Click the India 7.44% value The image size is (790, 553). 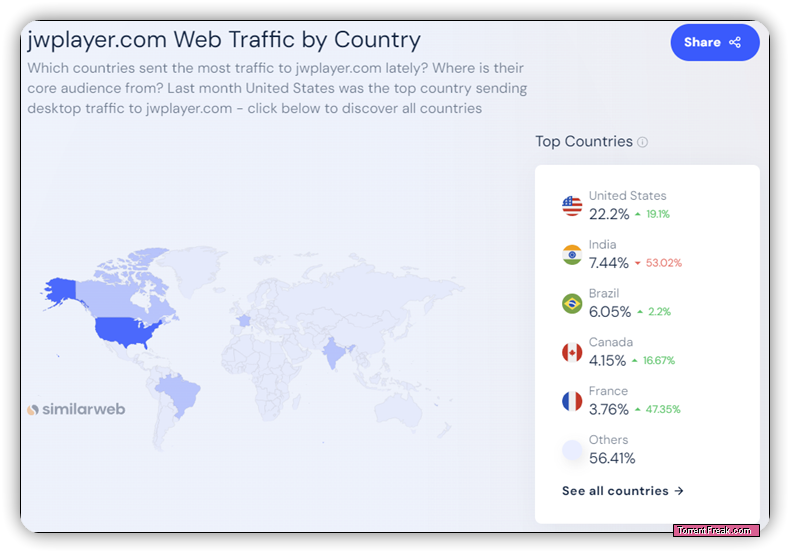click(609, 263)
